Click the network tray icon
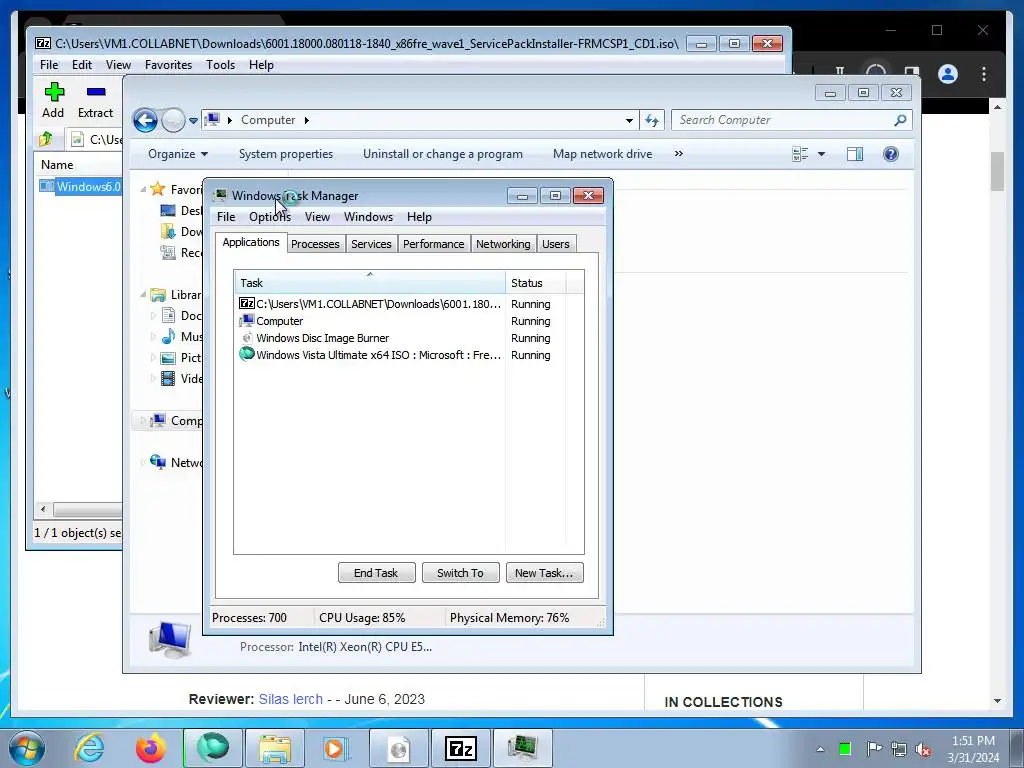The image size is (1024, 768). tap(899, 749)
